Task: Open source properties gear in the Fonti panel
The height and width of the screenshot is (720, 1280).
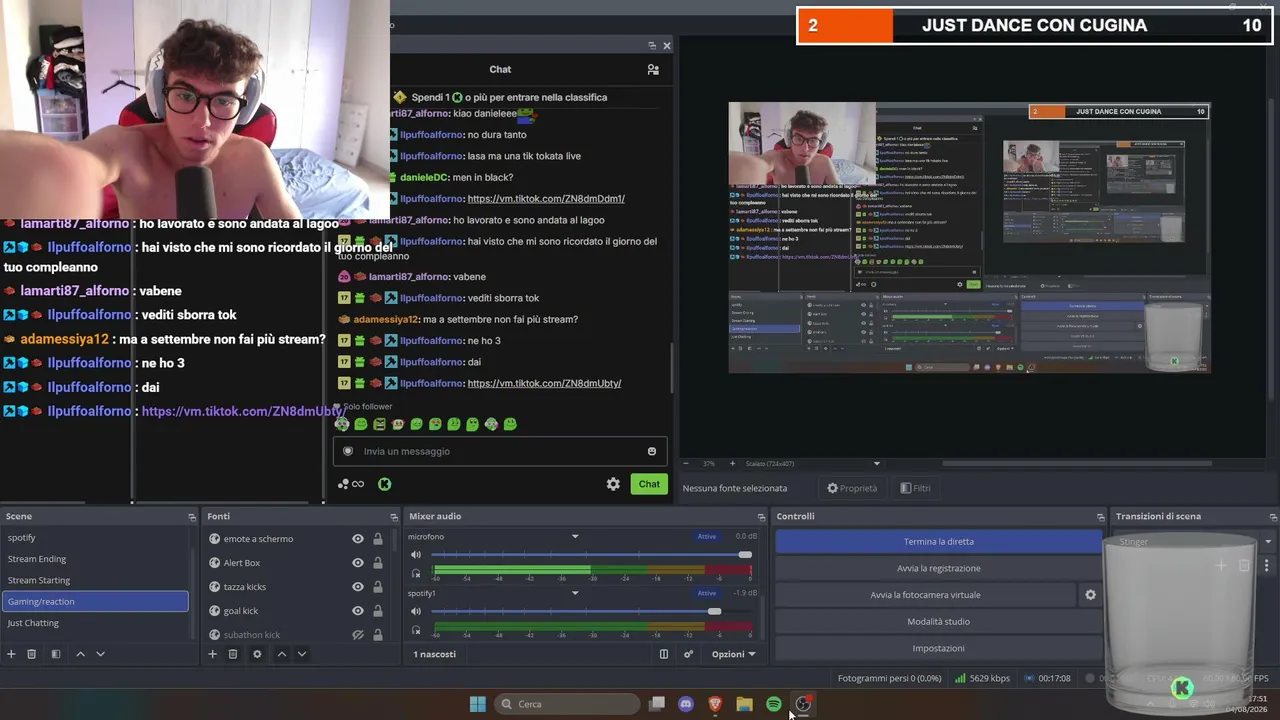Action: (257, 654)
